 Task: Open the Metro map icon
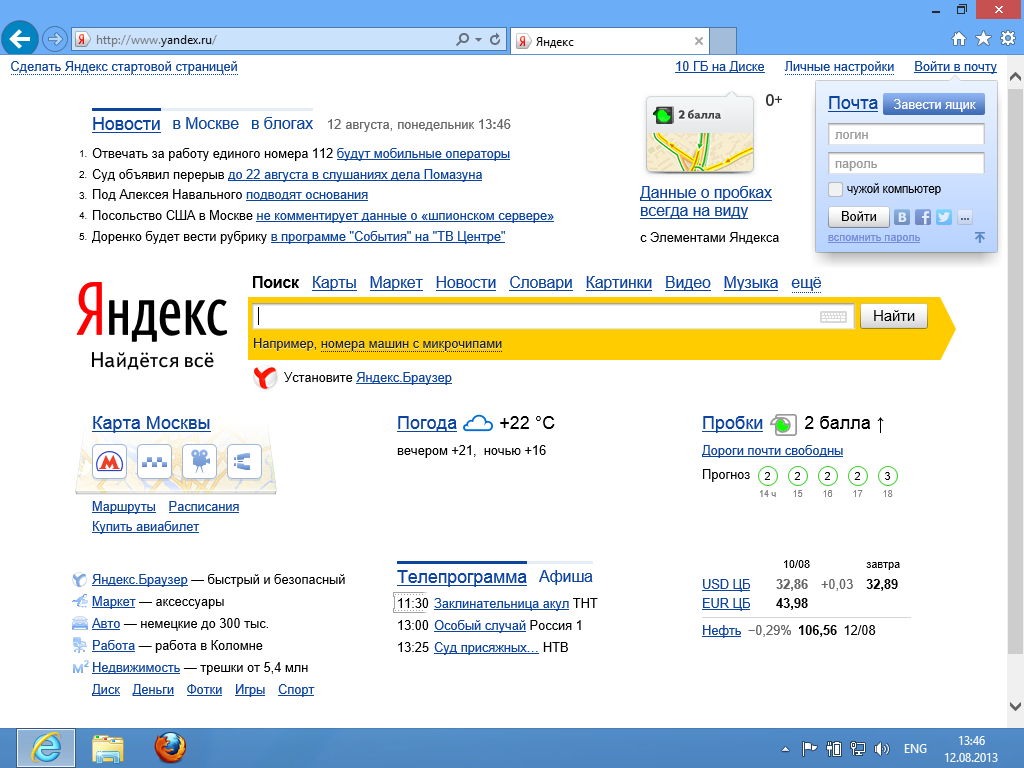[x=109, y=462]
